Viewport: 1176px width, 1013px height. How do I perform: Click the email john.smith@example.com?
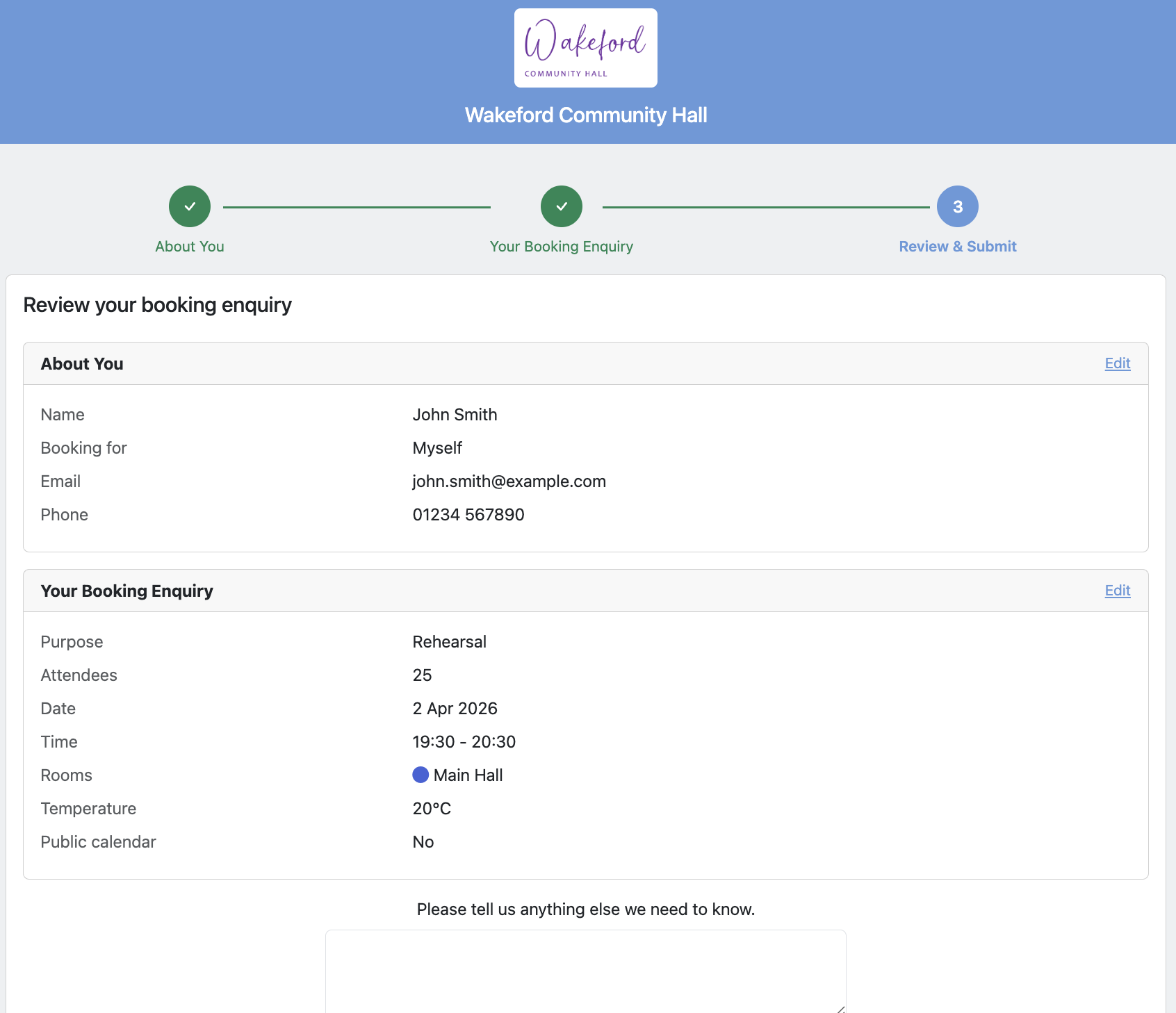509,481
